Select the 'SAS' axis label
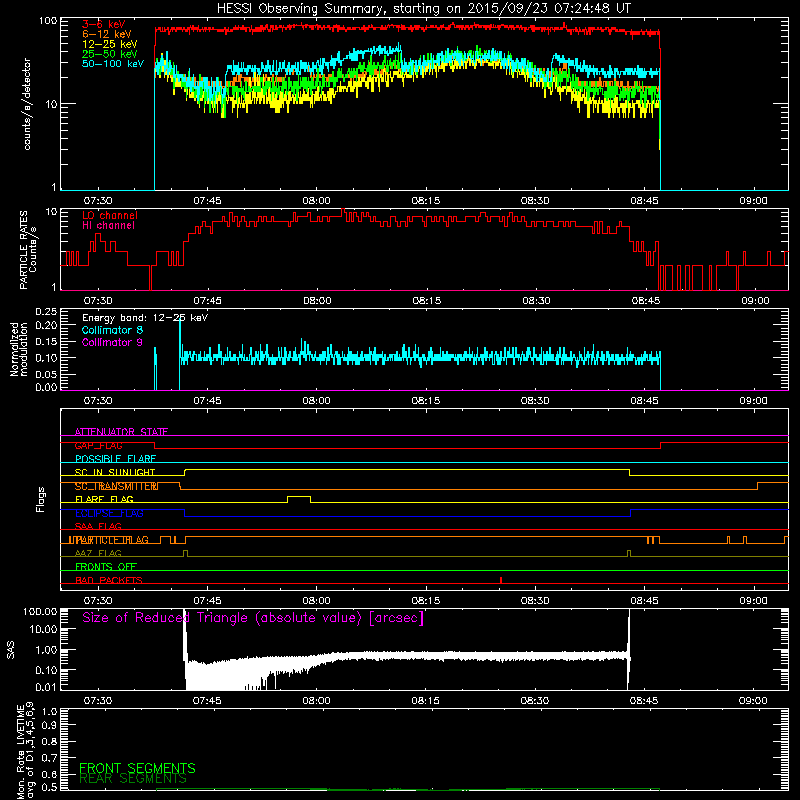 [11, 650]
